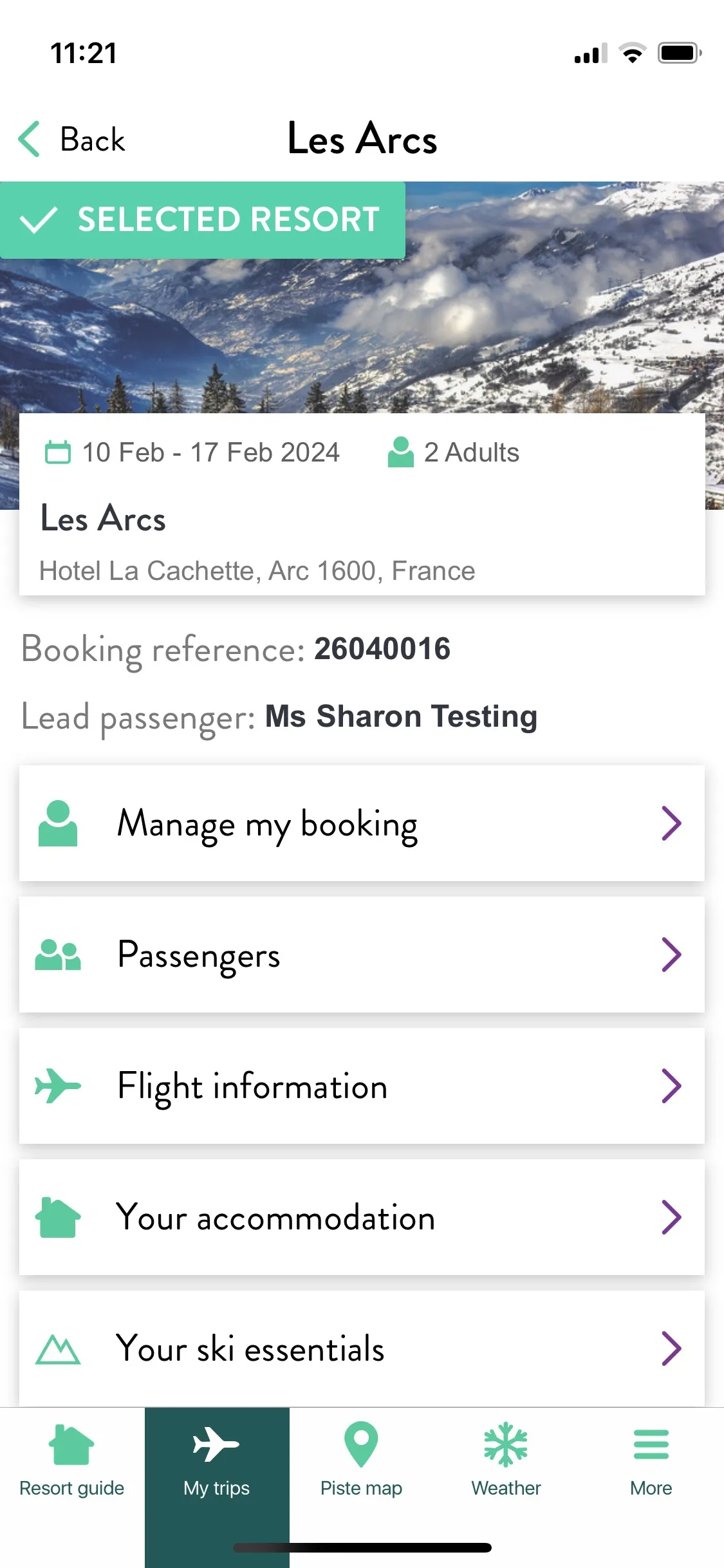The width and height of the screenshot is (724, 1568).
Task: Go back using the Back text
Action: (x=93, y=139)
